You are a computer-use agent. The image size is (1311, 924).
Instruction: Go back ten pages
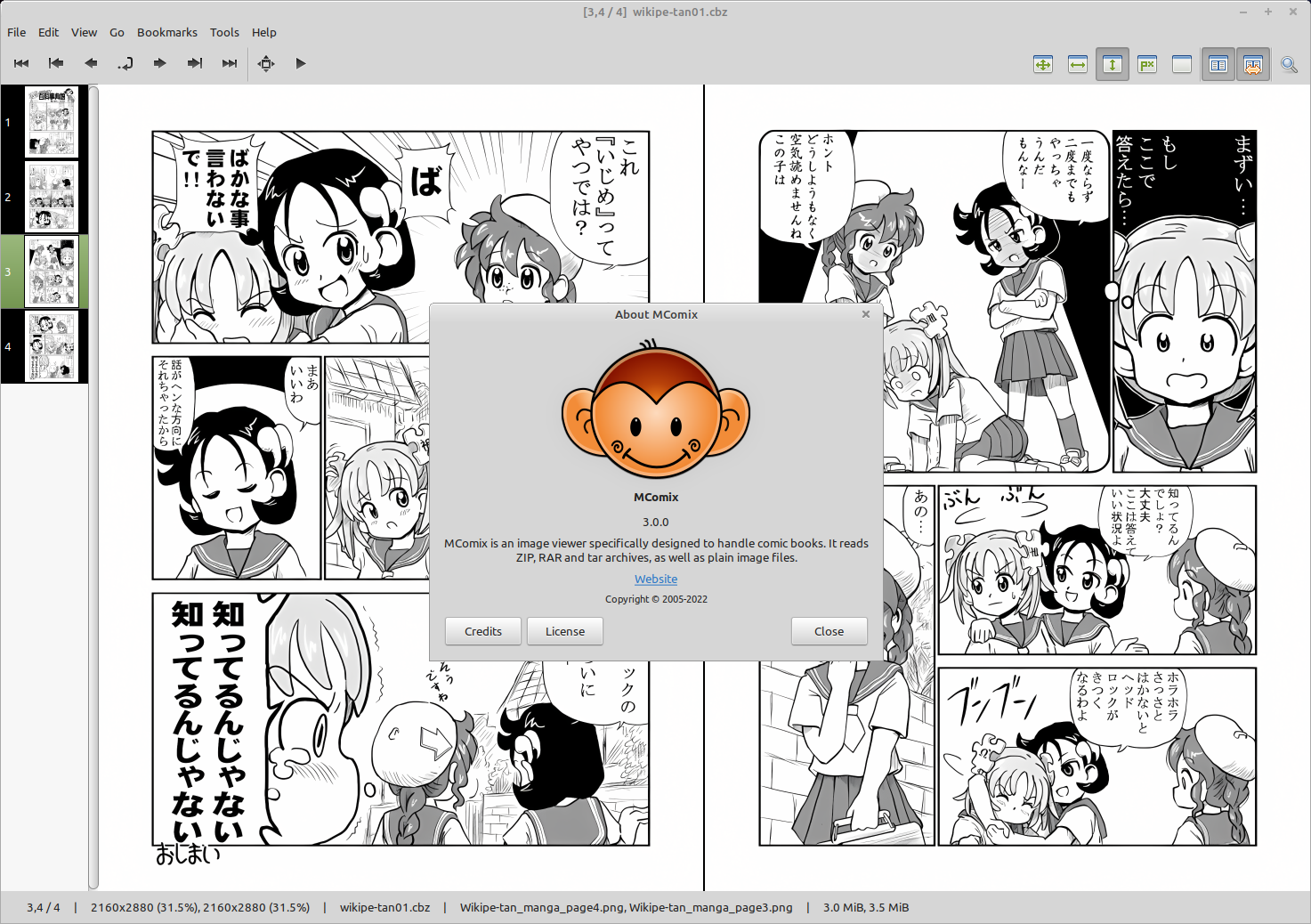click(56, 63)
